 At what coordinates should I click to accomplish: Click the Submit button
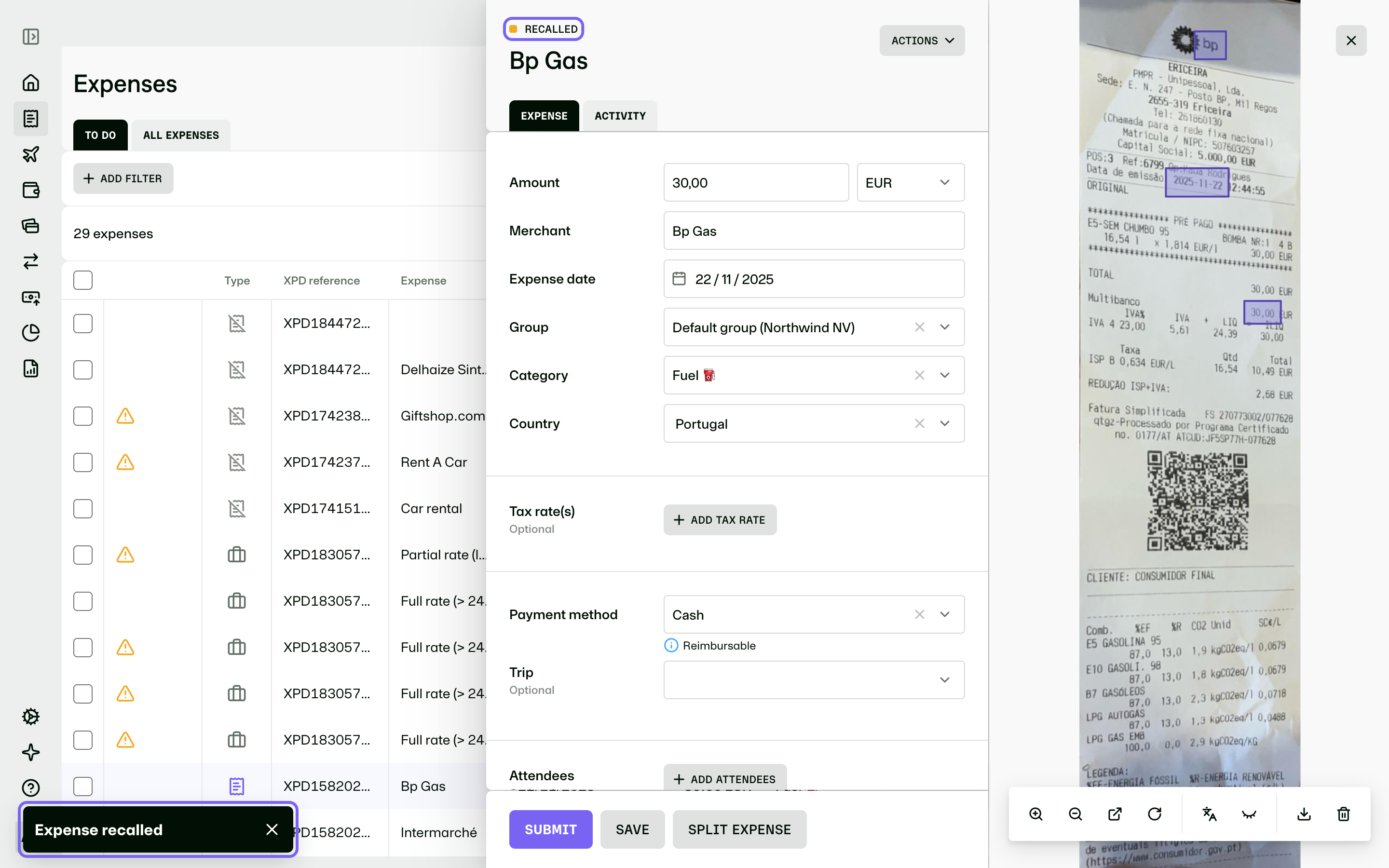[x=550, y=829]
